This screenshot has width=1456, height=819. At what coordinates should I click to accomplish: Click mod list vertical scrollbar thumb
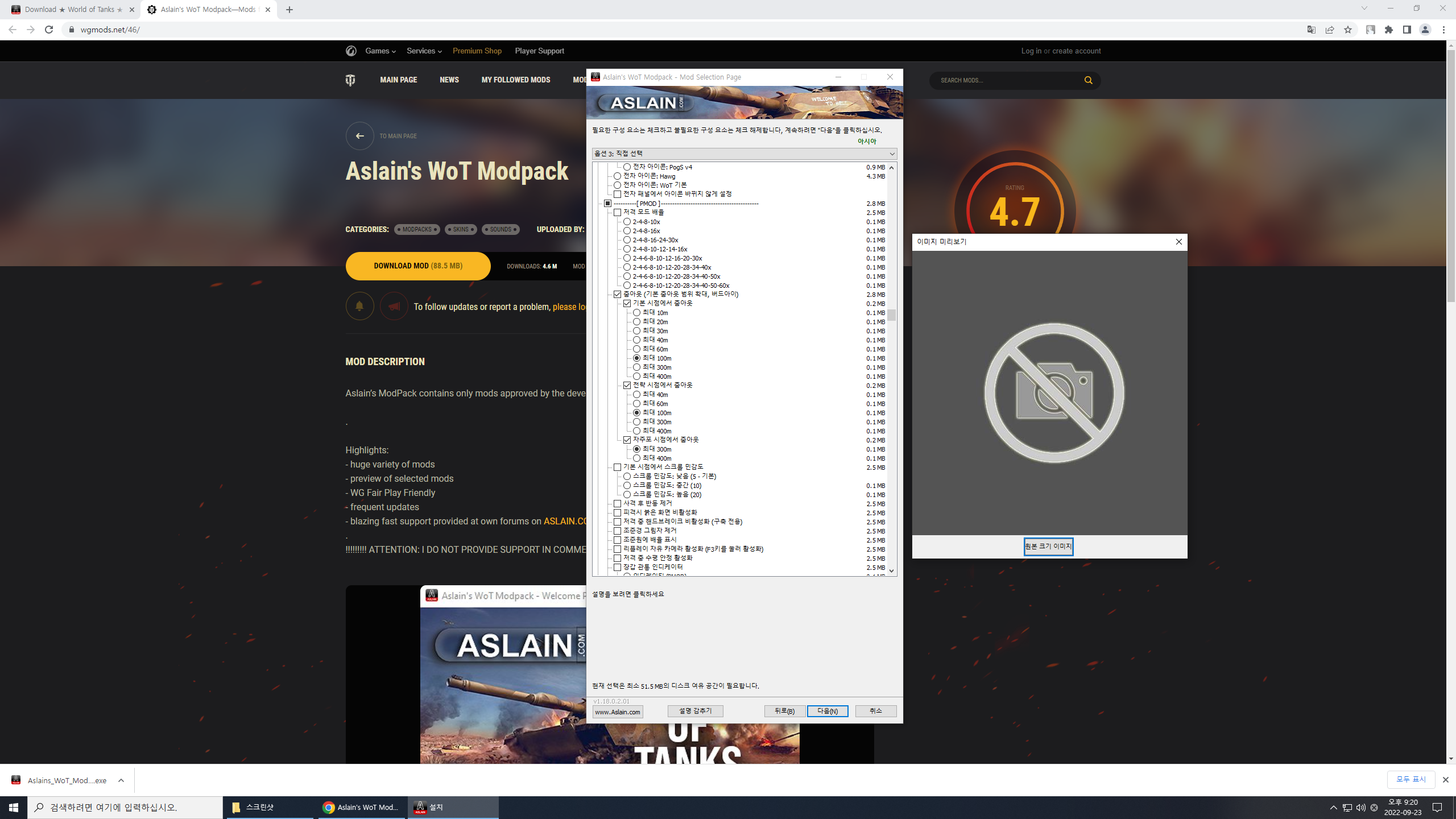click(891, 315)
